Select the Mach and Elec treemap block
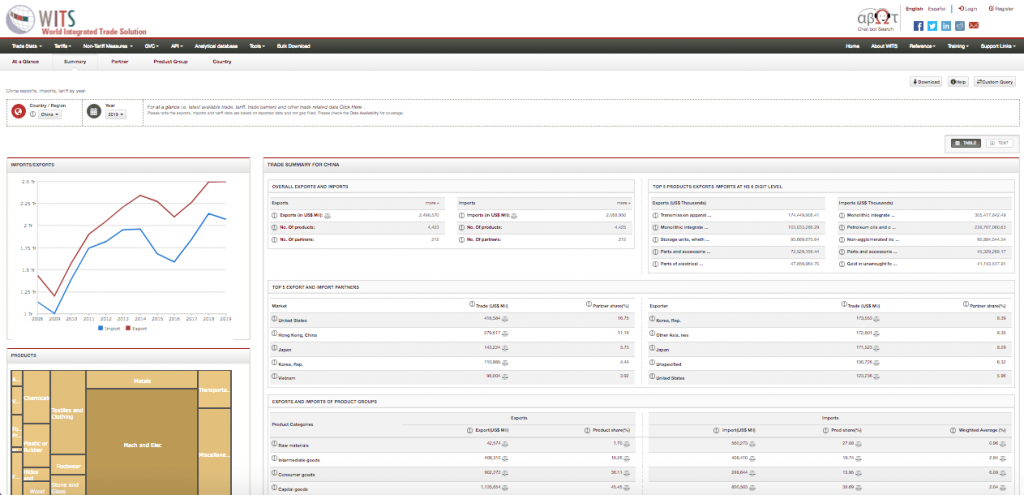This screenshot has width=1024, height=495. click(142, 442)
